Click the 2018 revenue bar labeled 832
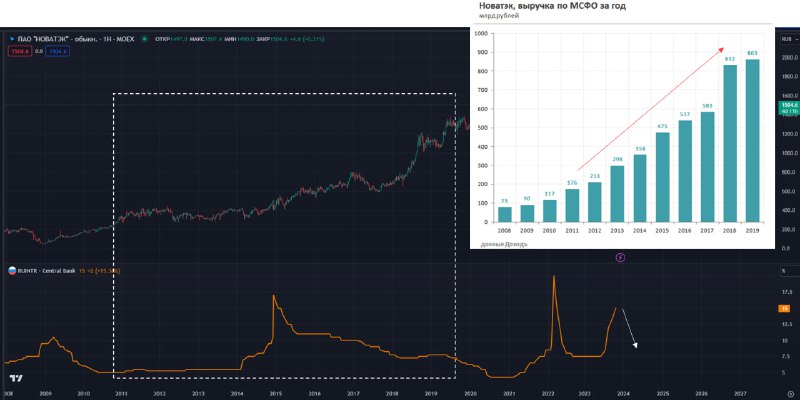 730,144
